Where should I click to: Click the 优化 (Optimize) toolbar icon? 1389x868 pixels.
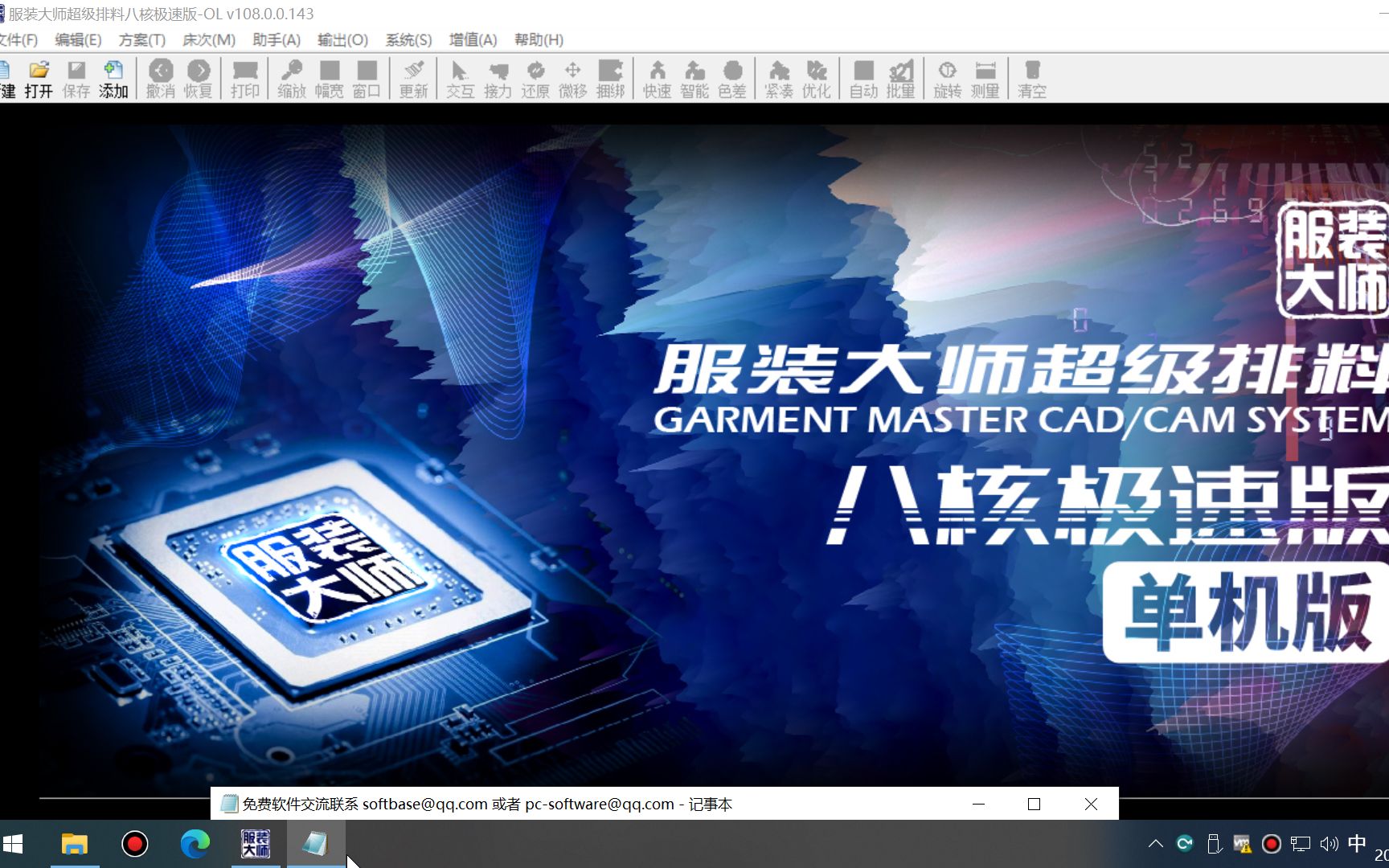pos(816,79)
